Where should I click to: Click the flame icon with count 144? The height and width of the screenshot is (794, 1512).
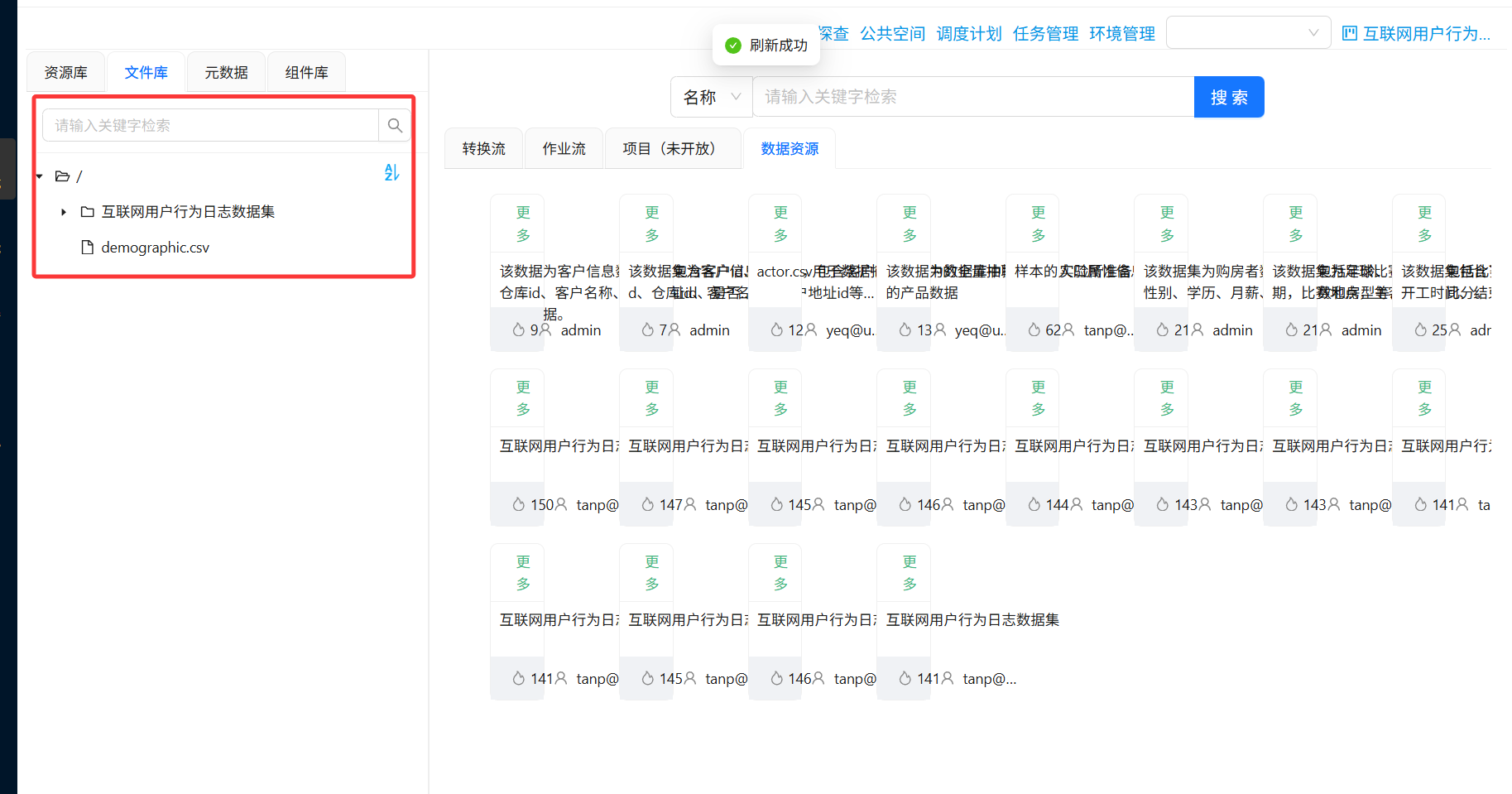click(1034, 504)
